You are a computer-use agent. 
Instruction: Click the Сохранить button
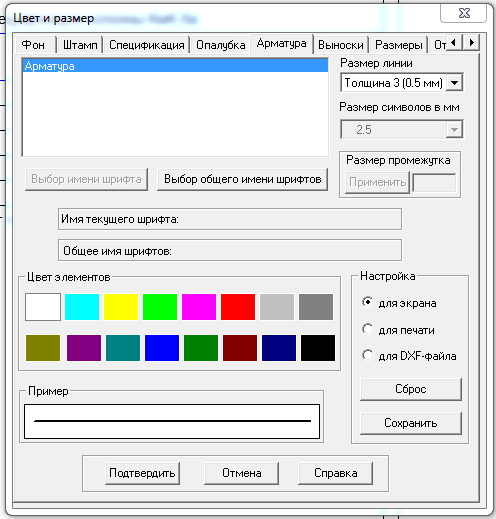411,423
